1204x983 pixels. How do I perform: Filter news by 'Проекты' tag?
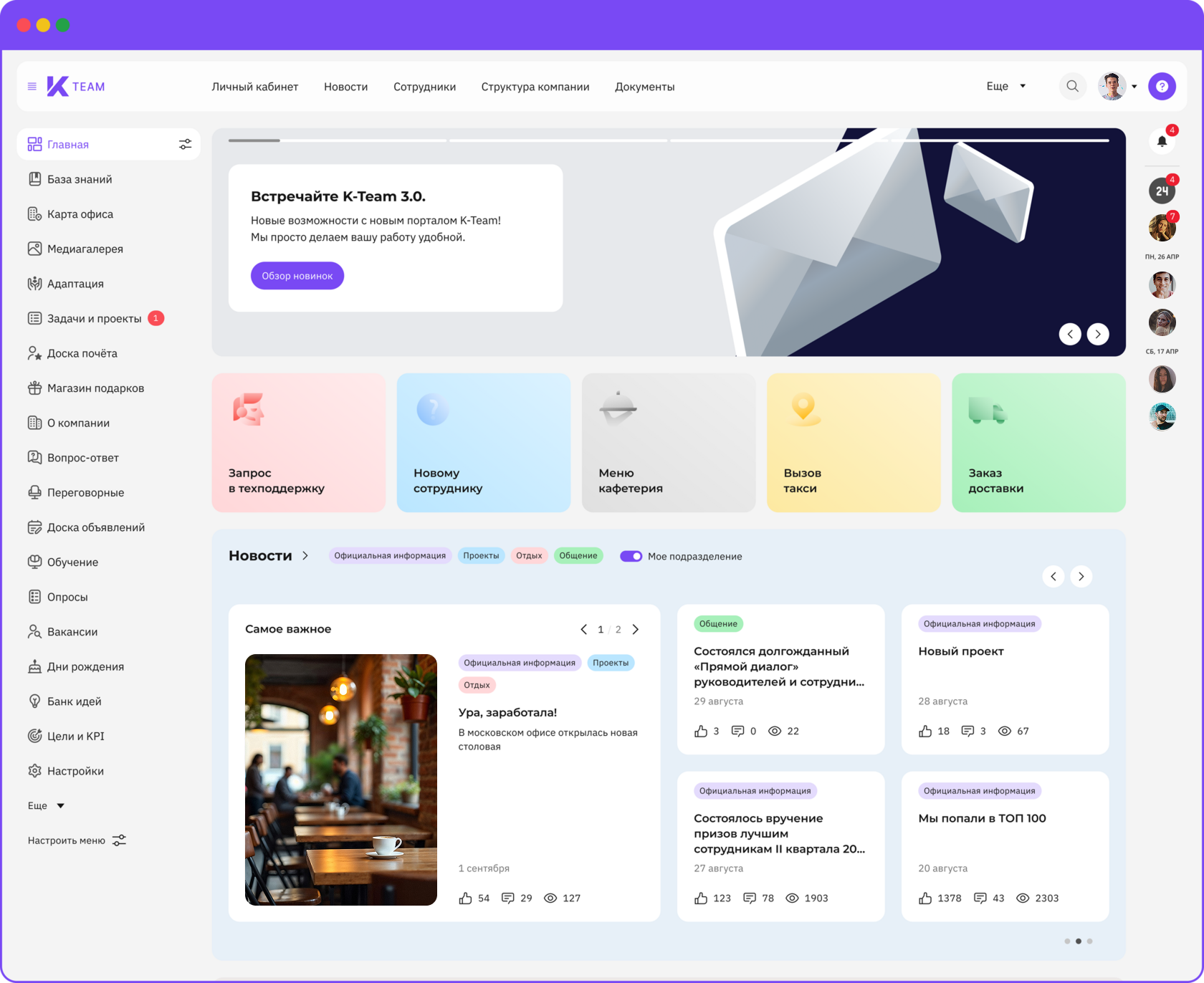(481, 556)
